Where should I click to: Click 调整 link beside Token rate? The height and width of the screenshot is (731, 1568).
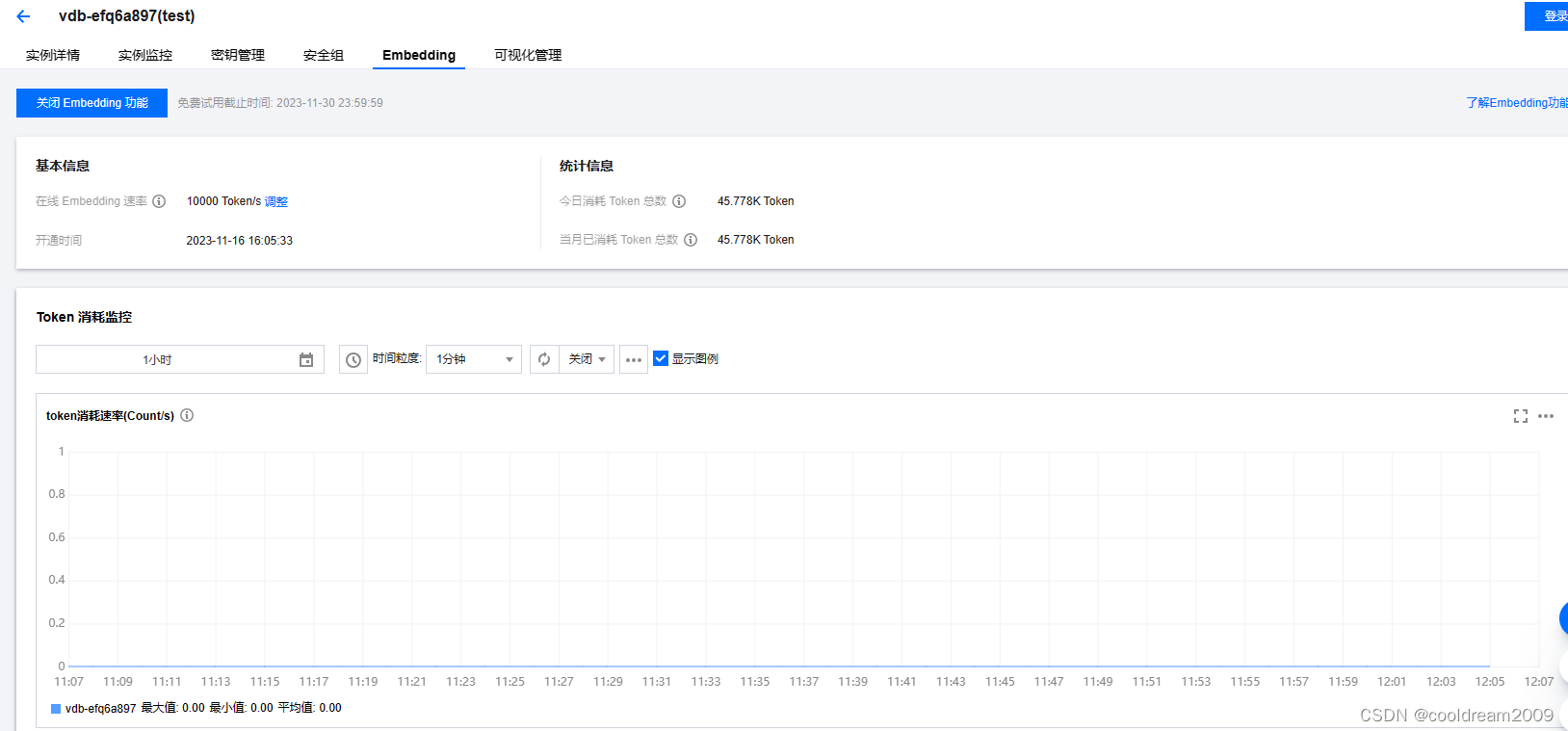click(x=276, y=201)
